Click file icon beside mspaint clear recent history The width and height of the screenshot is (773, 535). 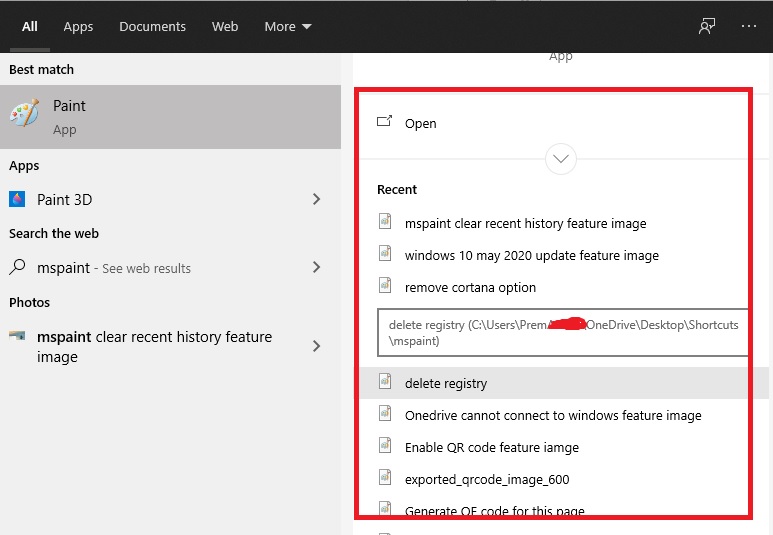(385, 221)
